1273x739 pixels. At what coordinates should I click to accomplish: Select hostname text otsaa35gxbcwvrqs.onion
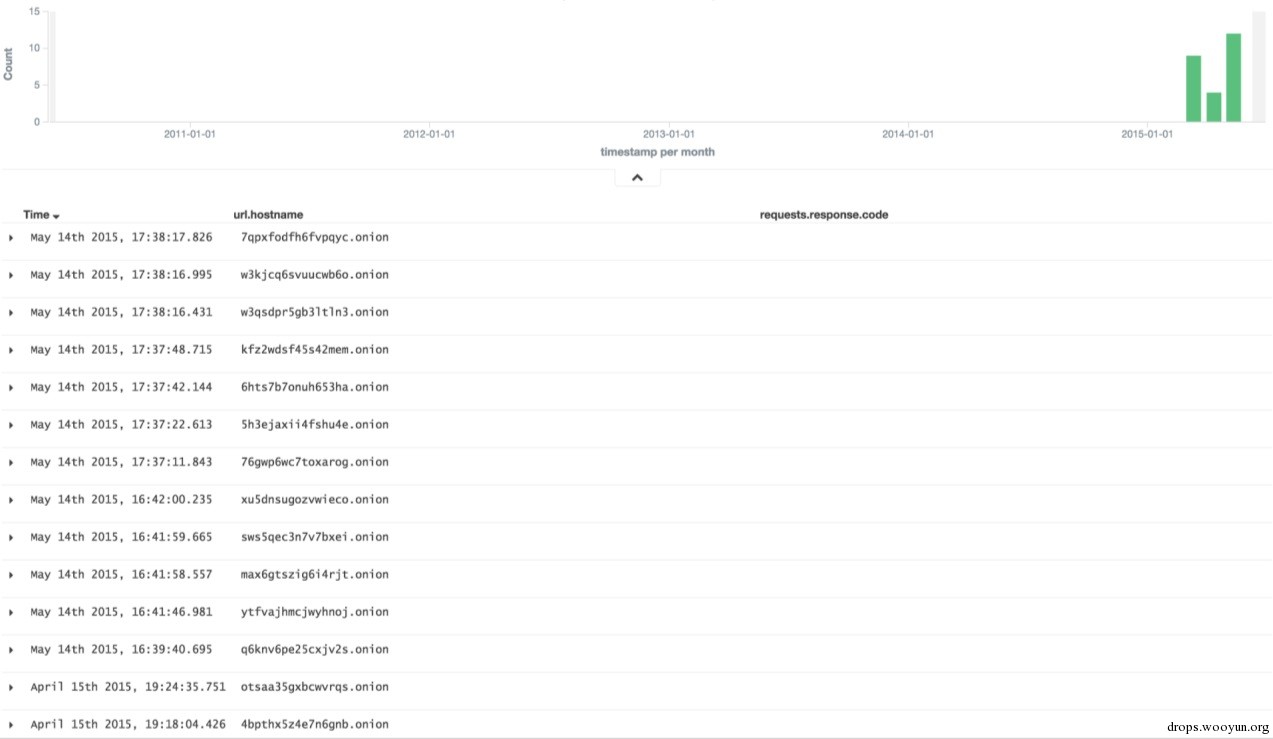click(x=315, y=687)
